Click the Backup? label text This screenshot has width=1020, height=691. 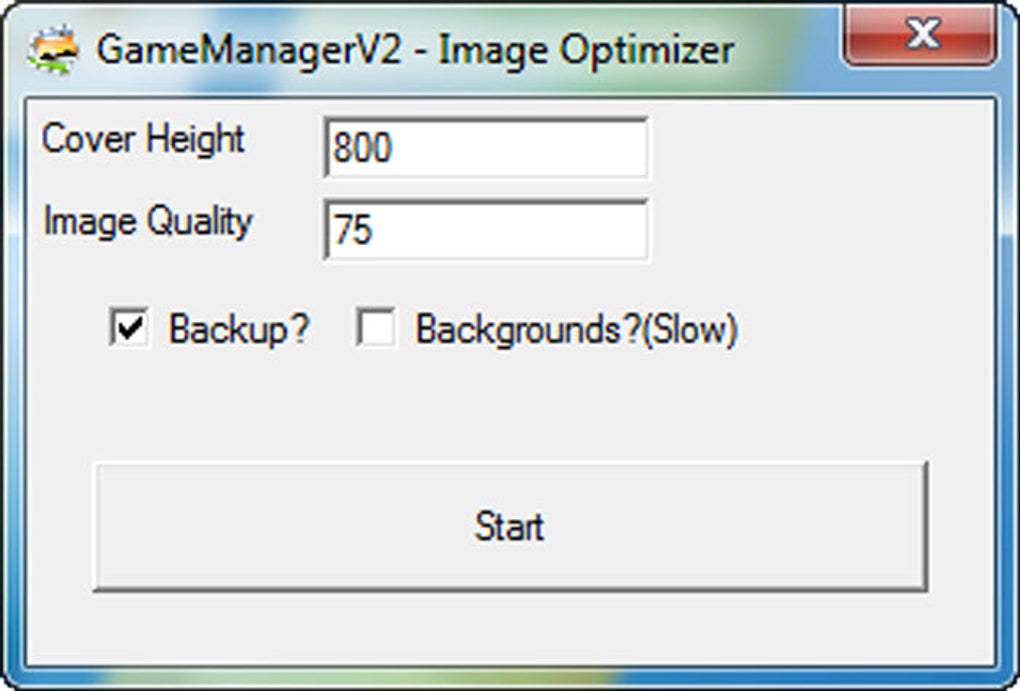(239, 329)
